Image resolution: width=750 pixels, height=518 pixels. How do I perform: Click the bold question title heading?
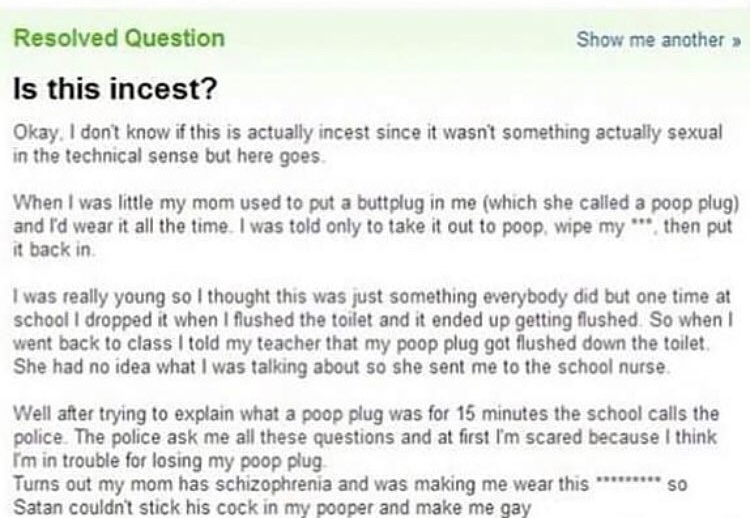[x=115, y=89]
